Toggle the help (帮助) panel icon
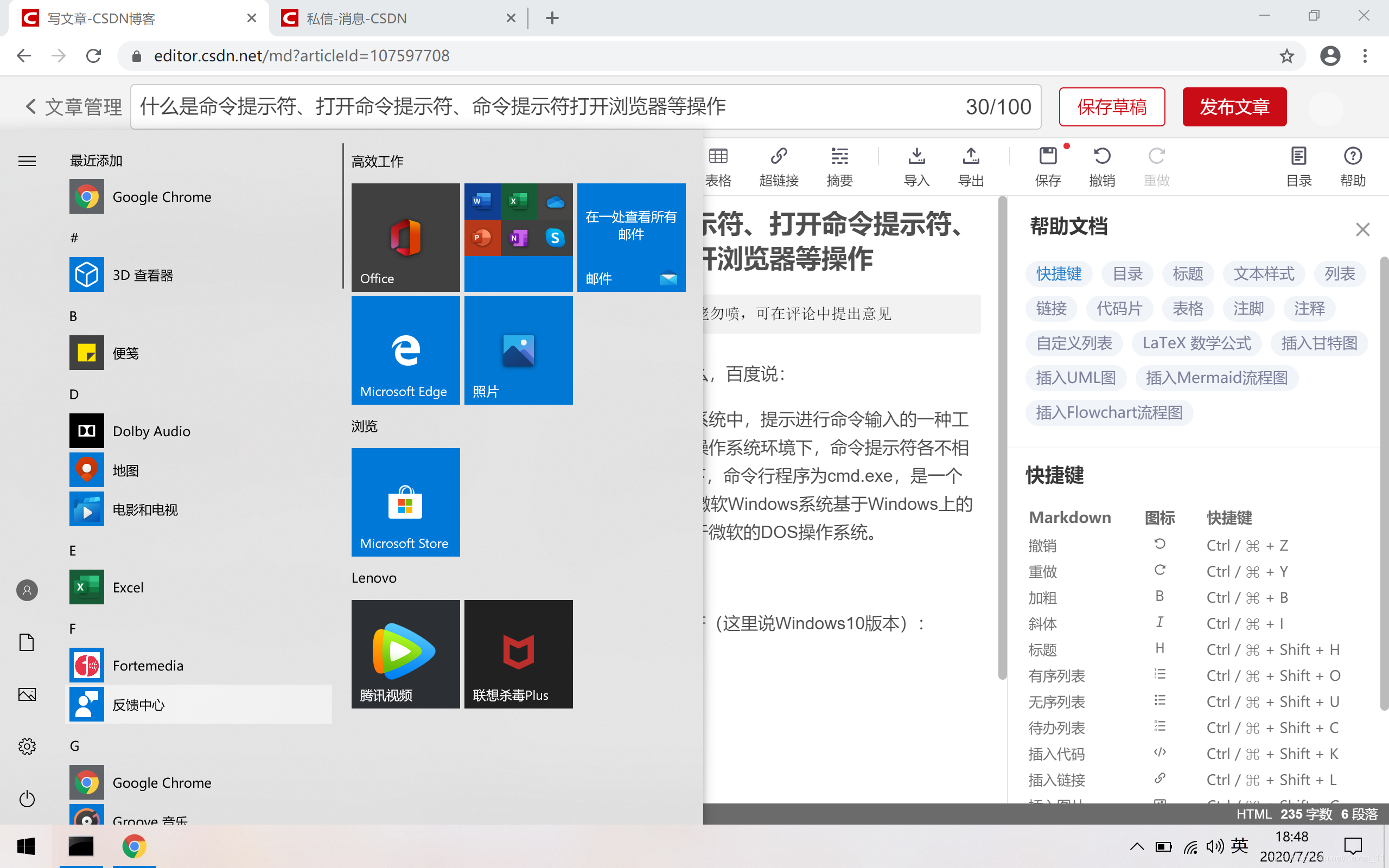Viewport: 1389px width, 868px height. [x=1352, y=156]
